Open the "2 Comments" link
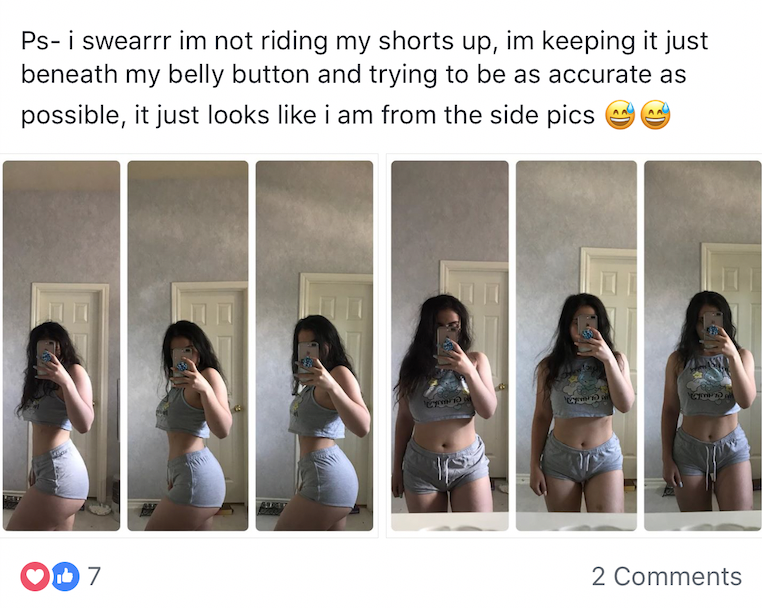762x608 pixels. 666,576
